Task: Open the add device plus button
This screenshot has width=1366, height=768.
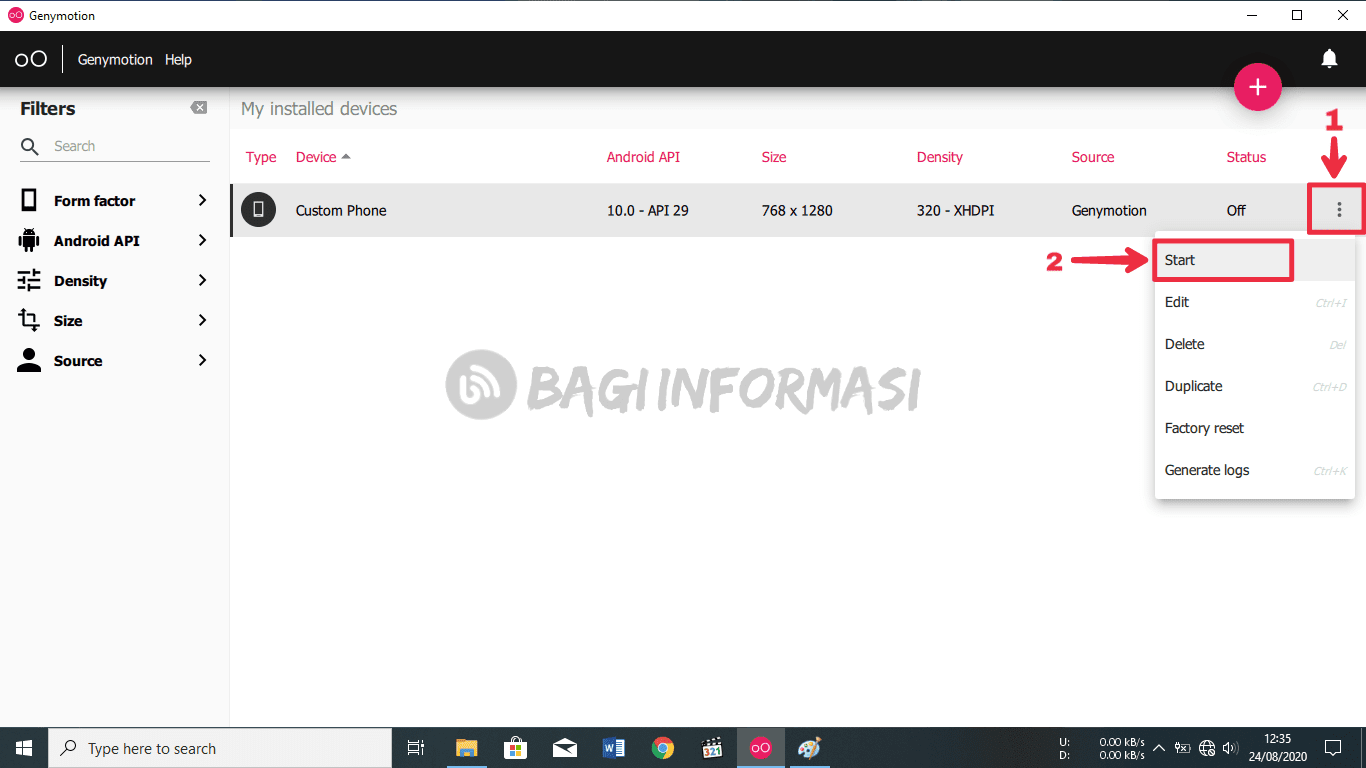Action: [1257, 87]
